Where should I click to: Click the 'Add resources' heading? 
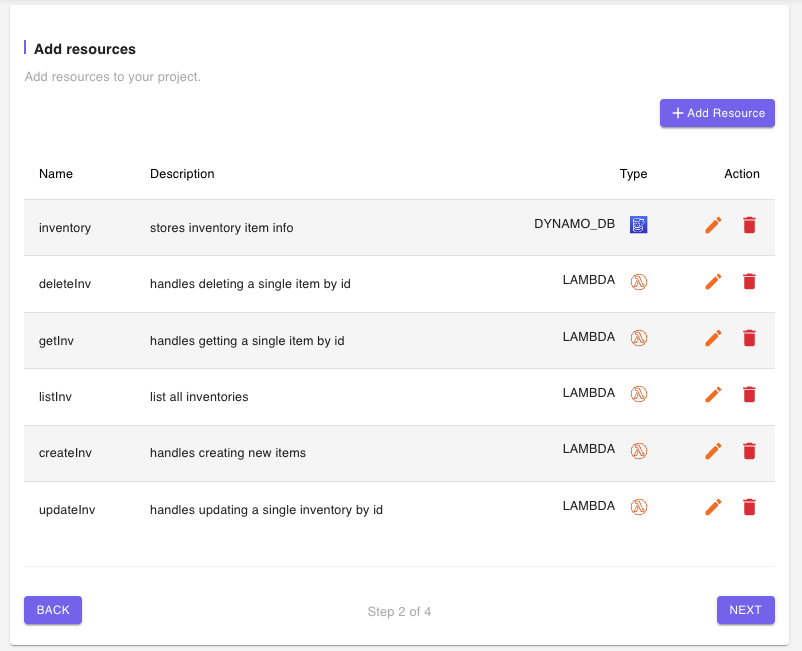coord(85,49)
